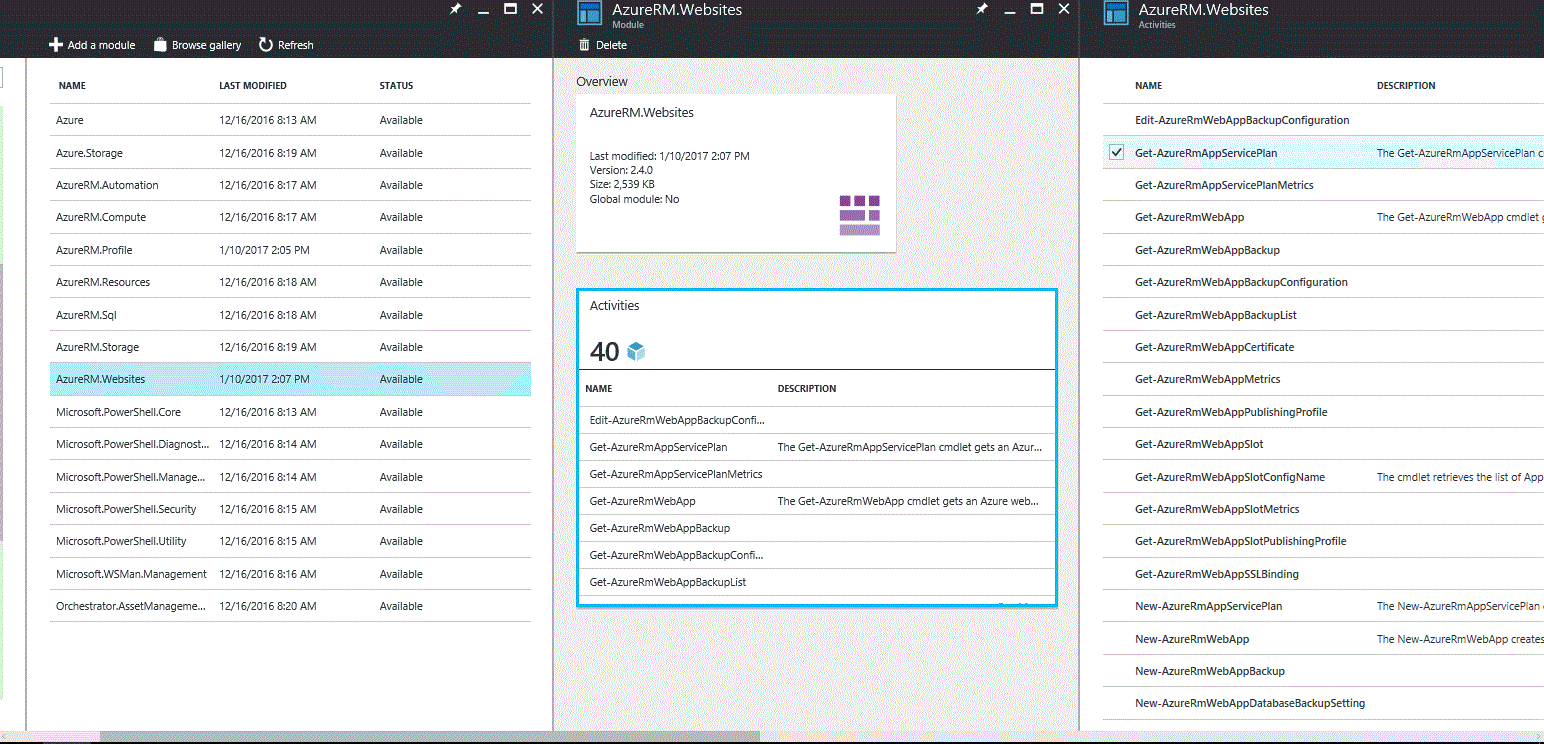The width and height of the screenshot is (1544, 744).
Task: Sort the modules list by NAME header
Action: tap(72, 86)
